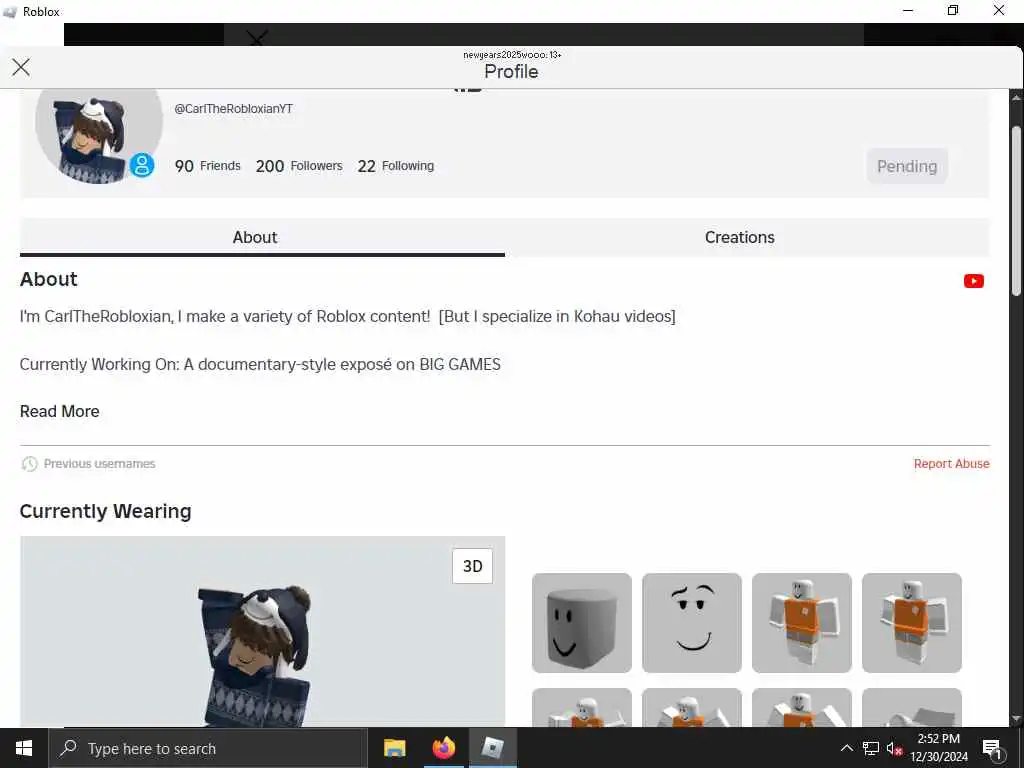Switch to the Creations tab

pyautogui.click(x=739, y=238)
